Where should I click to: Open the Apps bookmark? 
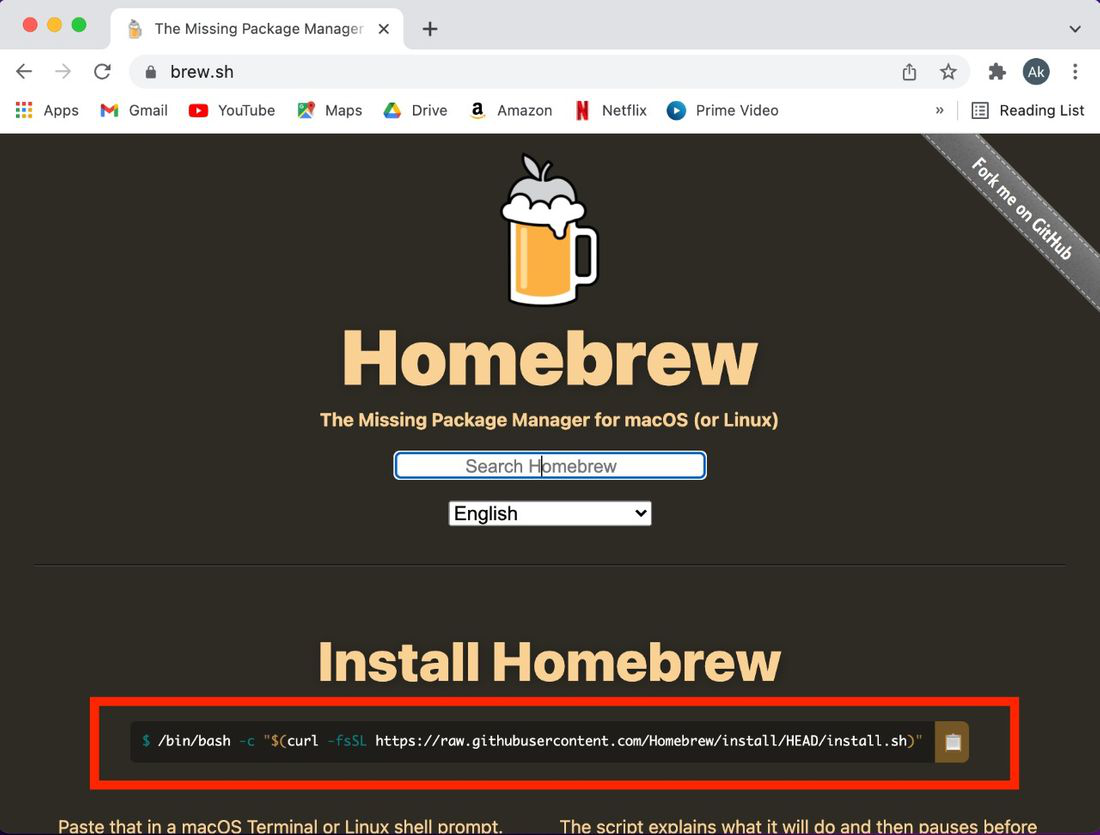tap(47, 110)
